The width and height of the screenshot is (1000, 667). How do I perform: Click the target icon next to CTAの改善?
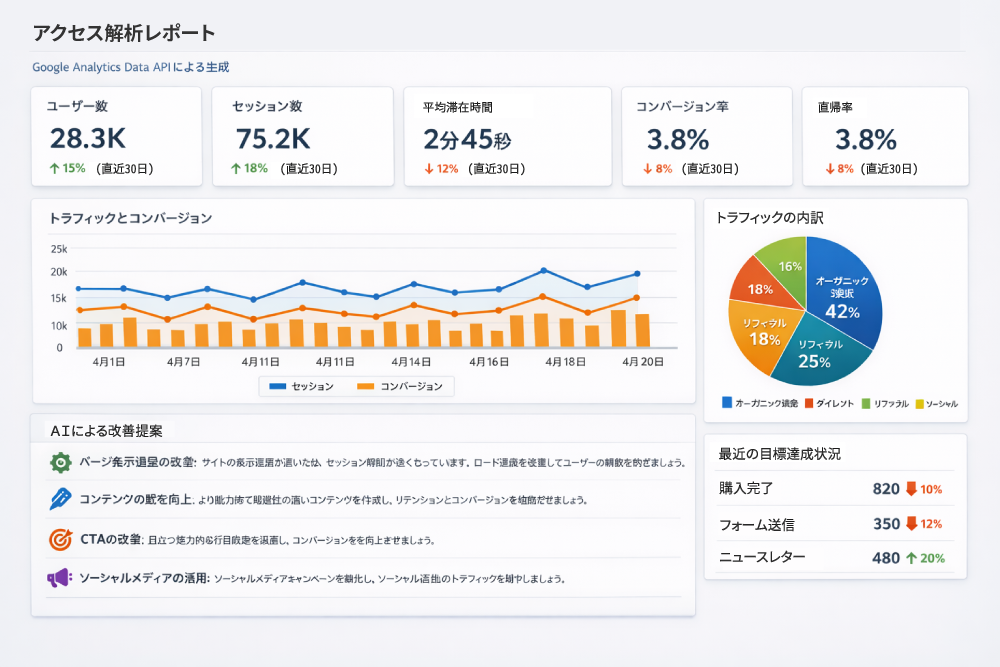coord(61,539)
